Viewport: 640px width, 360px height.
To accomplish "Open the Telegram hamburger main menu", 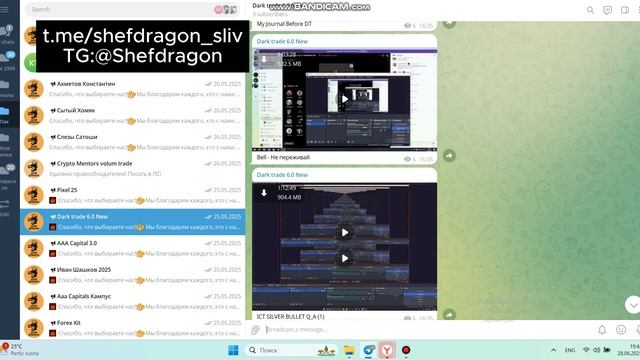I will coord(4,9).
